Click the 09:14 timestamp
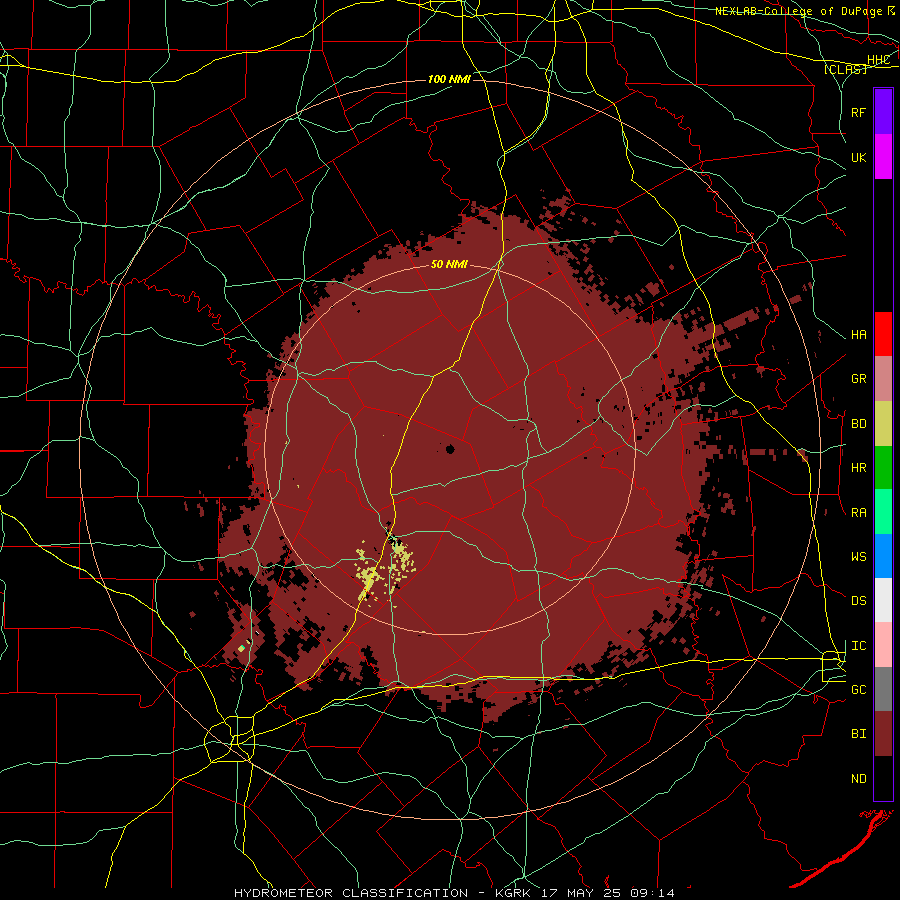 coord(651,893)
